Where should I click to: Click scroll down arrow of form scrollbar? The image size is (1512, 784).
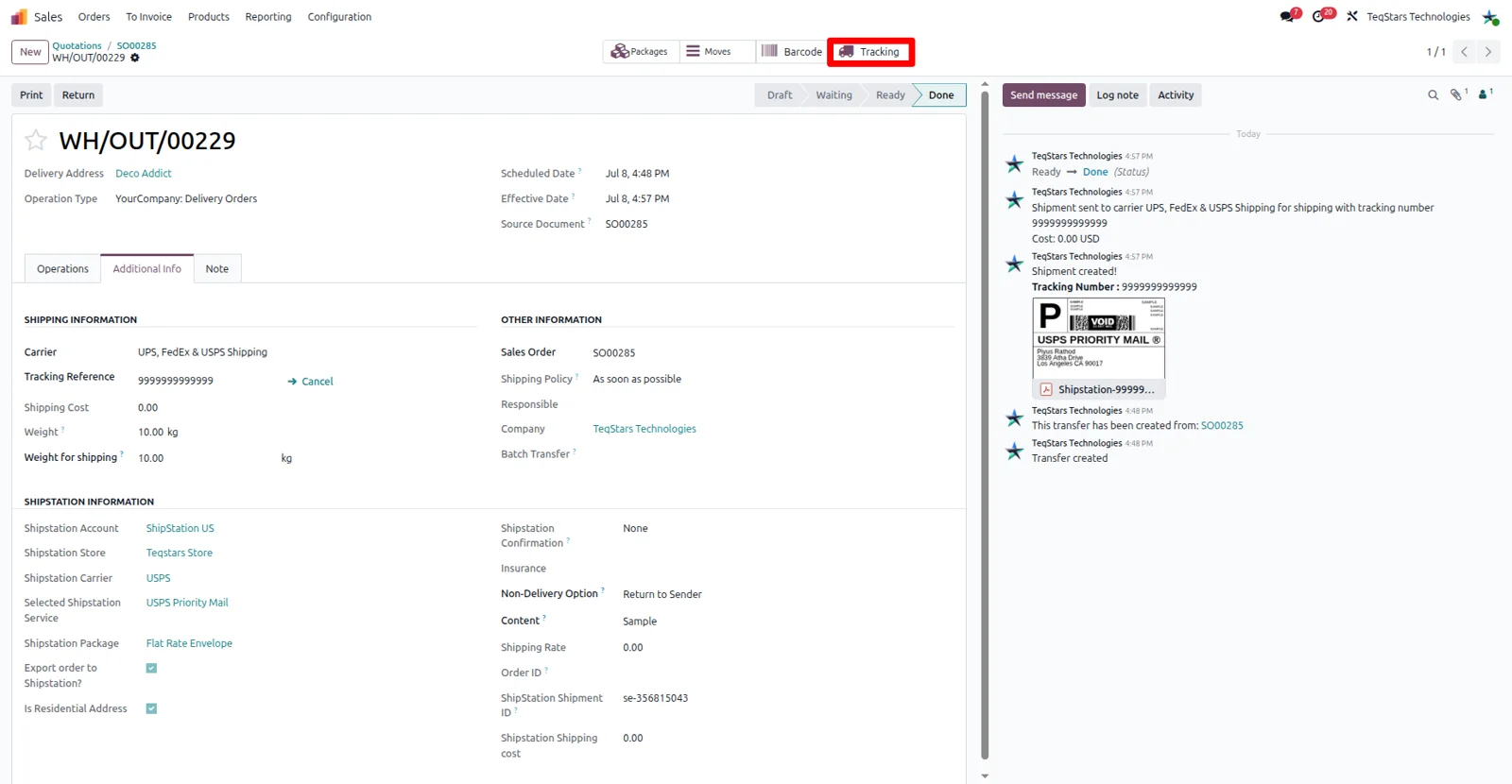pos(985,775)
